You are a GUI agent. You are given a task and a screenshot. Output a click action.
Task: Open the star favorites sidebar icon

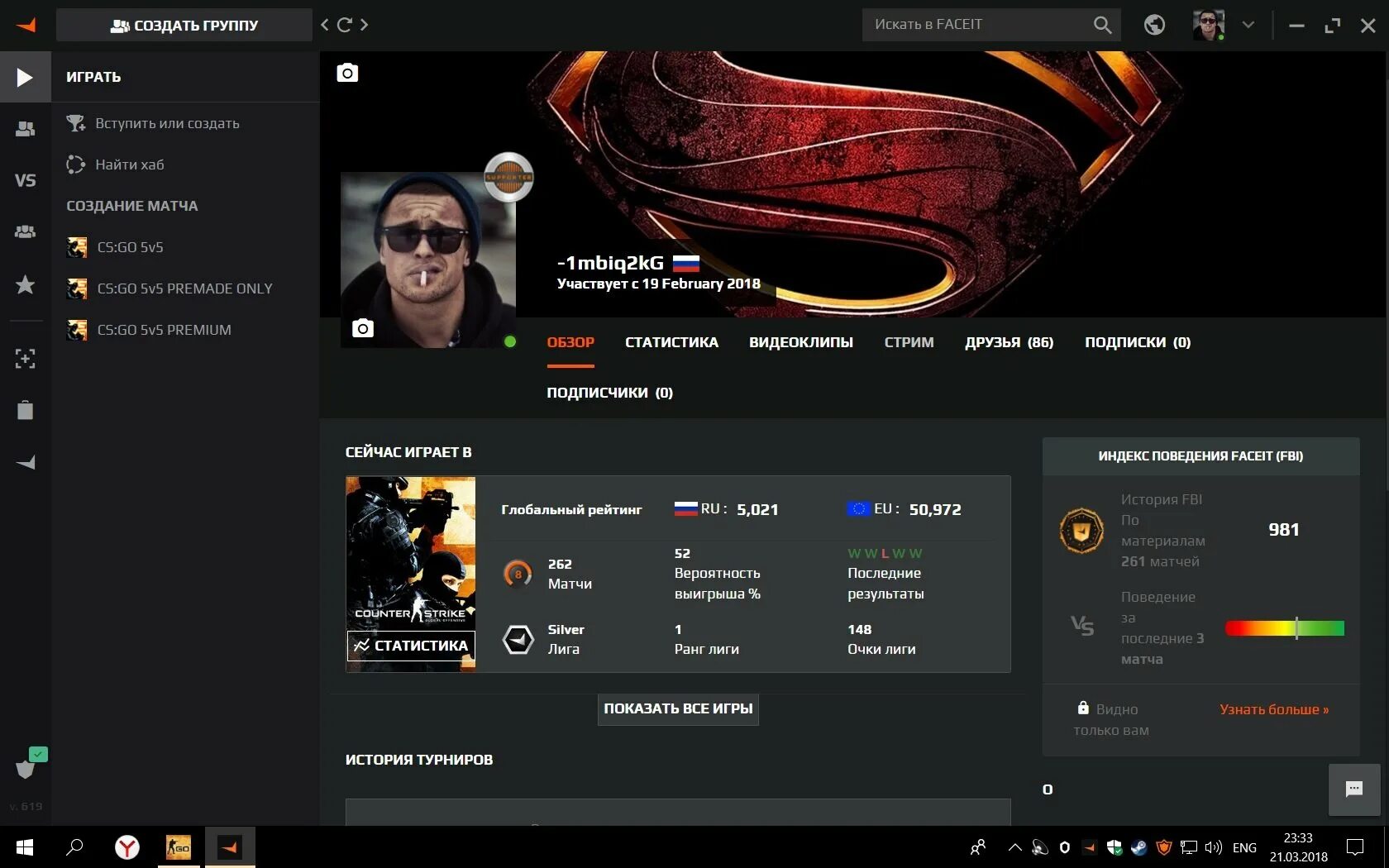coord(25,284)
